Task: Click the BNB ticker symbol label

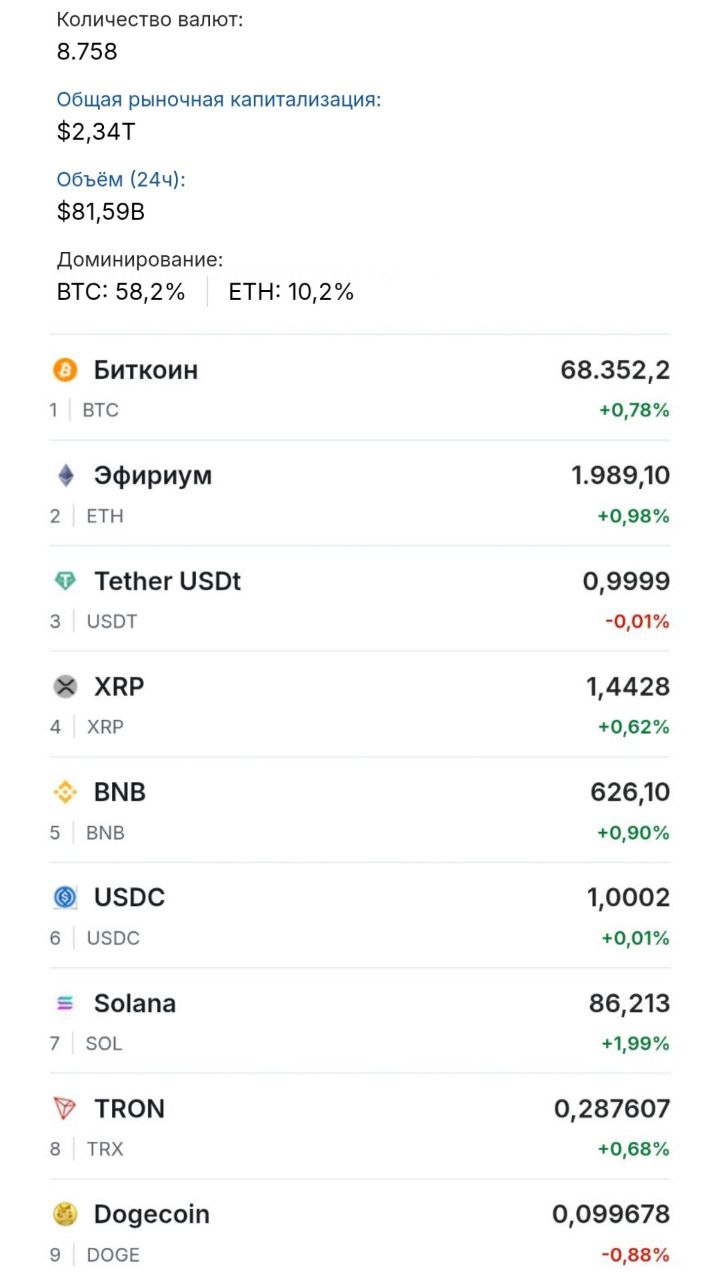Action: click(x=105, y=832)
